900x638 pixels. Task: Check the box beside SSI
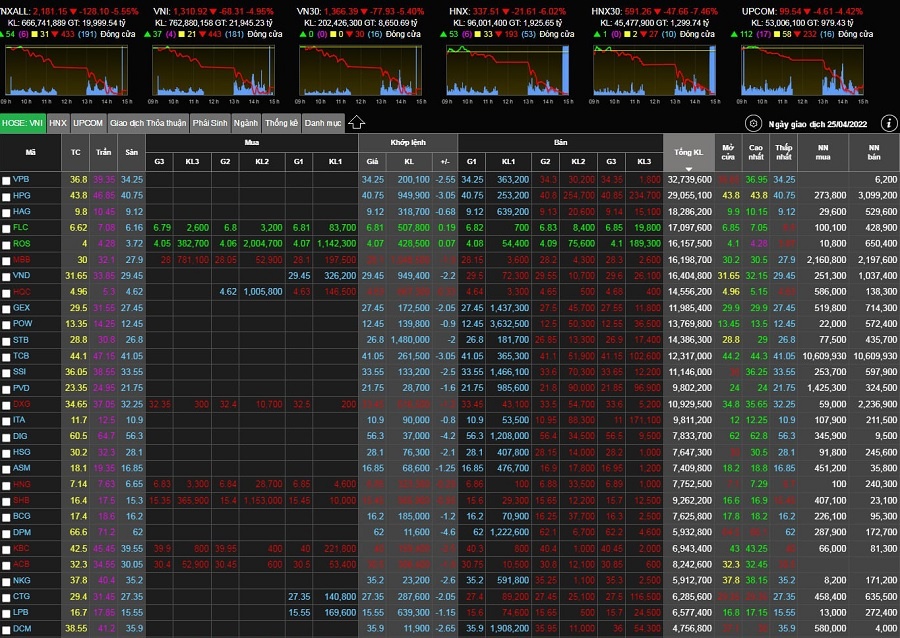(x=7, y=371)
